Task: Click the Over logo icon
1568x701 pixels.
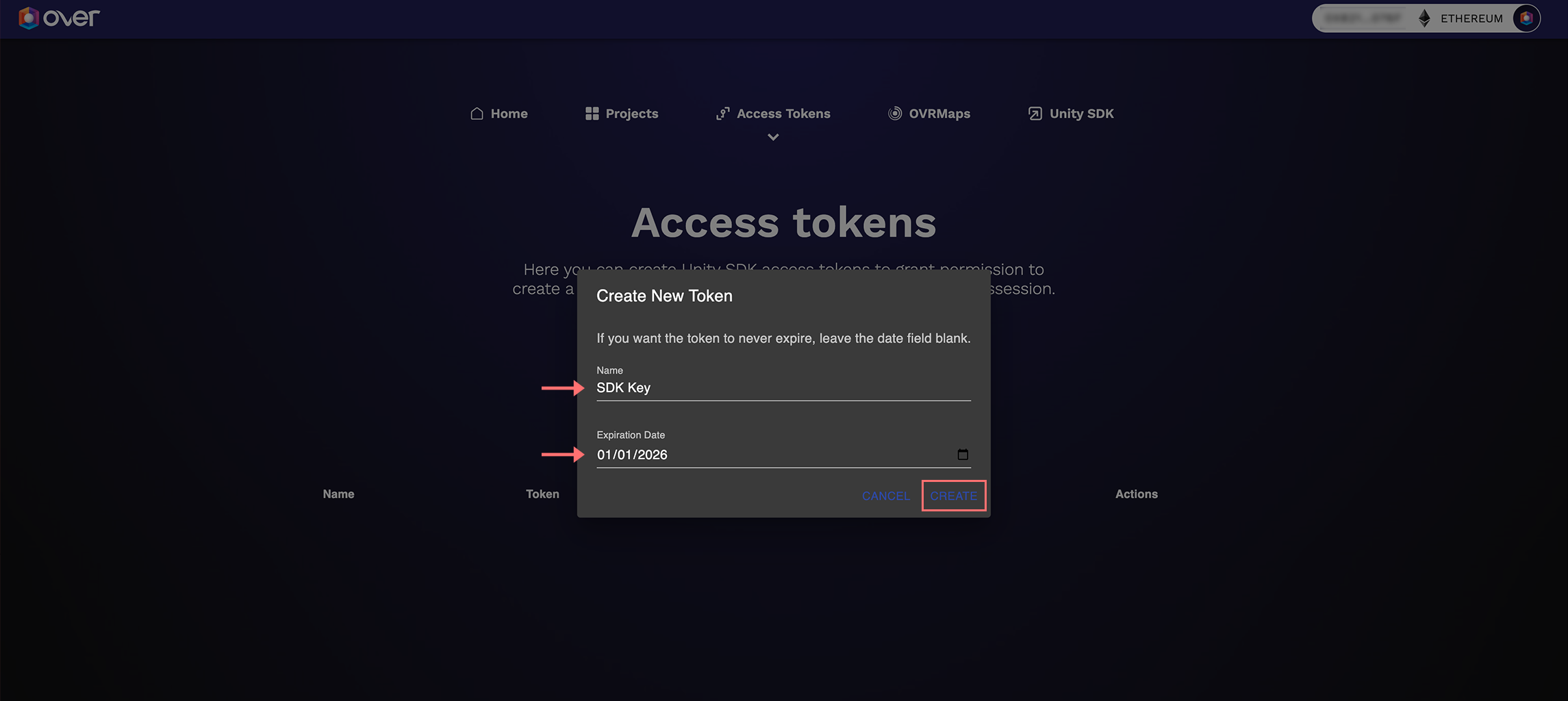Action: pos(28,18)
